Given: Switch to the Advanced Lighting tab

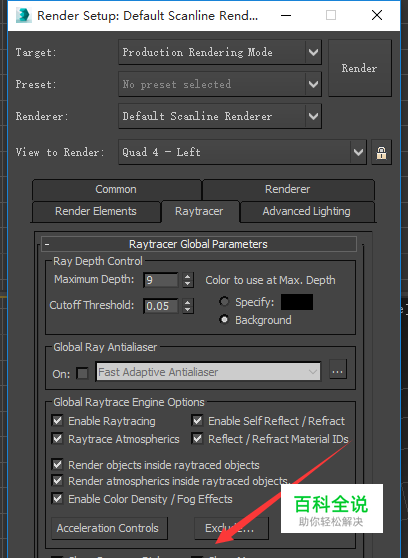Looking at the screenshot, I should coord(307,211).
